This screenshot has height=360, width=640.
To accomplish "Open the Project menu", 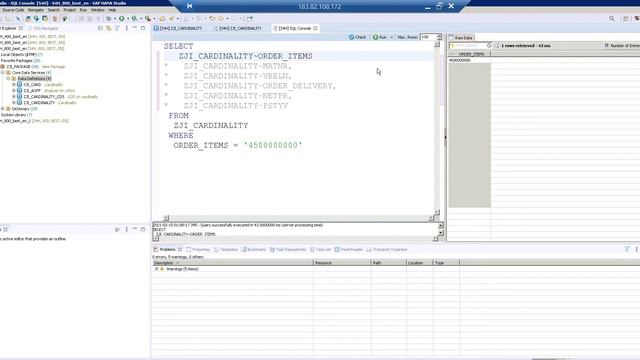I will tap(69, 10).
